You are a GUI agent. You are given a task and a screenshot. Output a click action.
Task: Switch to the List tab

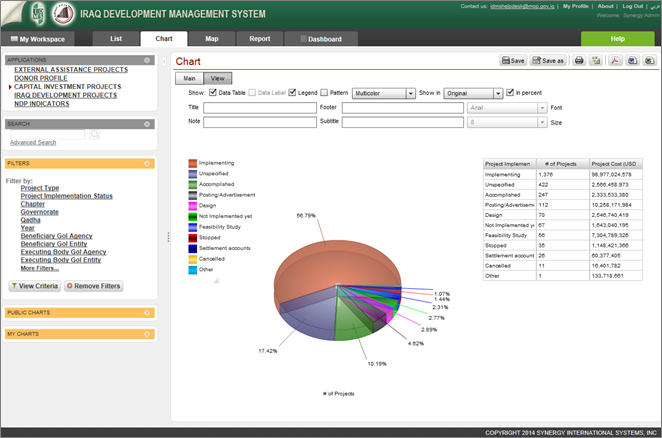(x=116, y=38)
